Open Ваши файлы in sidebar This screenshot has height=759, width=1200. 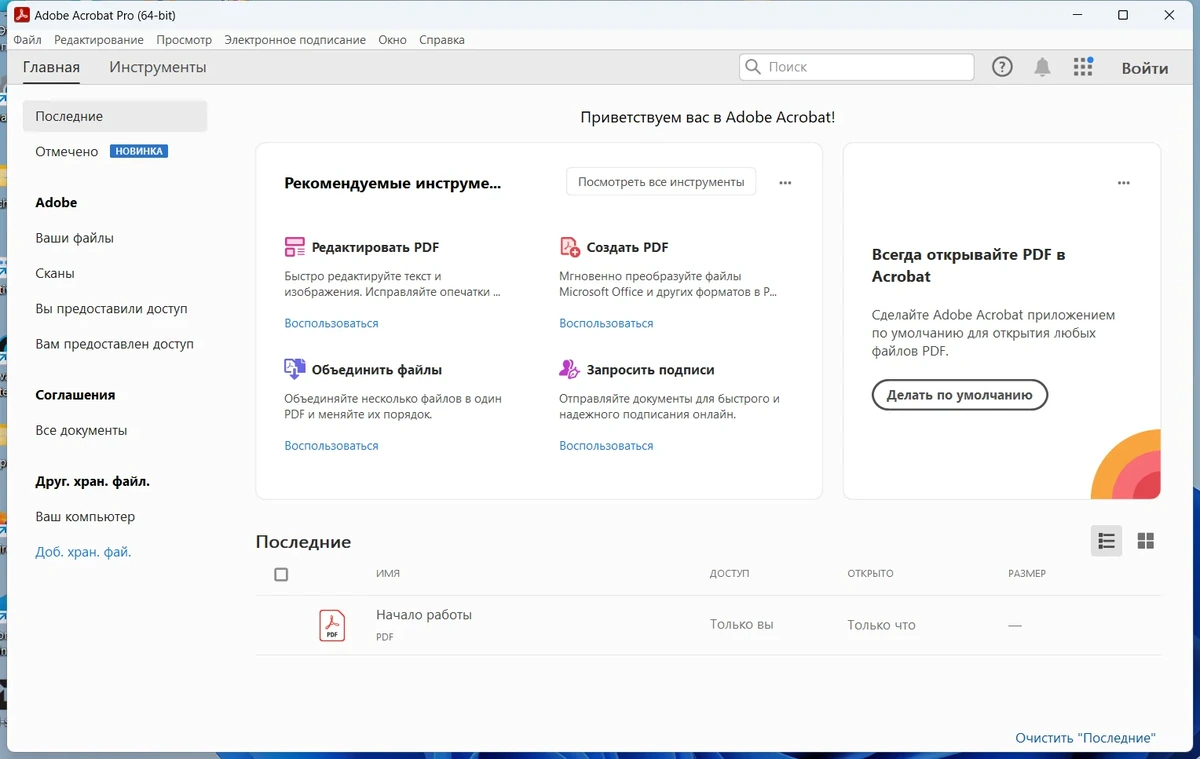click(74, 238)
